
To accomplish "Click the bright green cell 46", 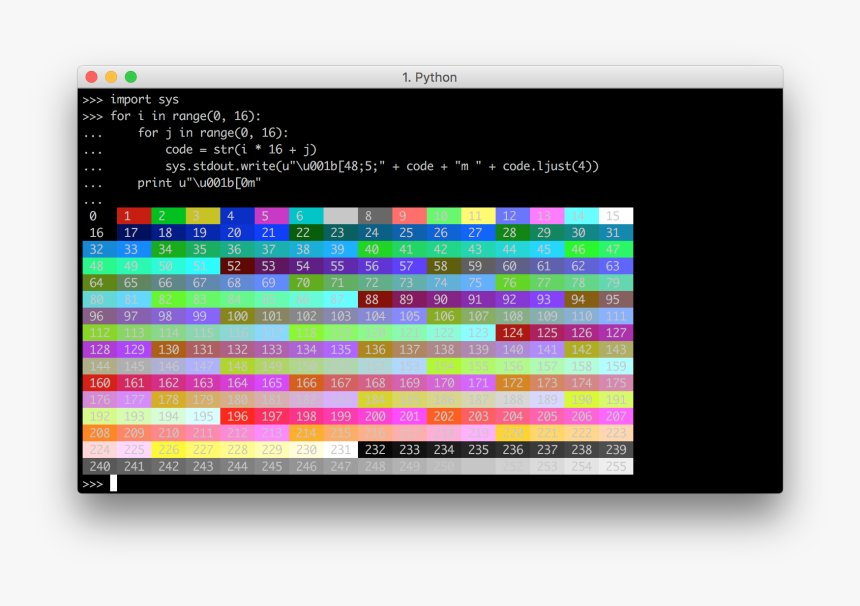I will coord(581,250).
